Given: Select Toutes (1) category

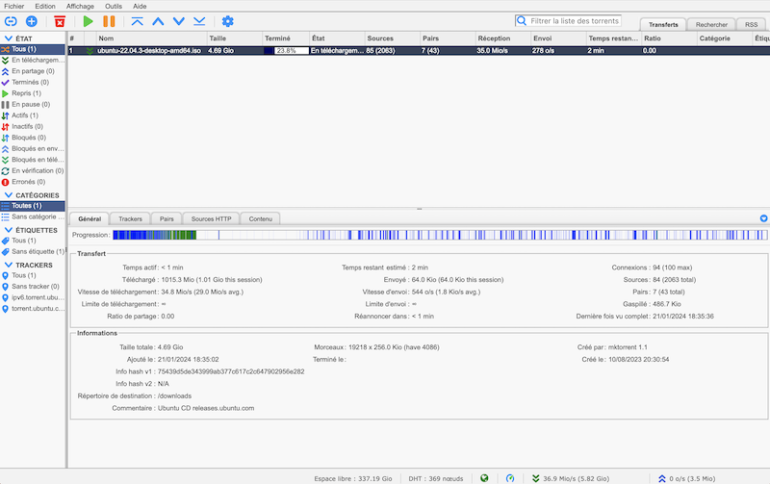Looking at the screenshot, I should 32,206.
